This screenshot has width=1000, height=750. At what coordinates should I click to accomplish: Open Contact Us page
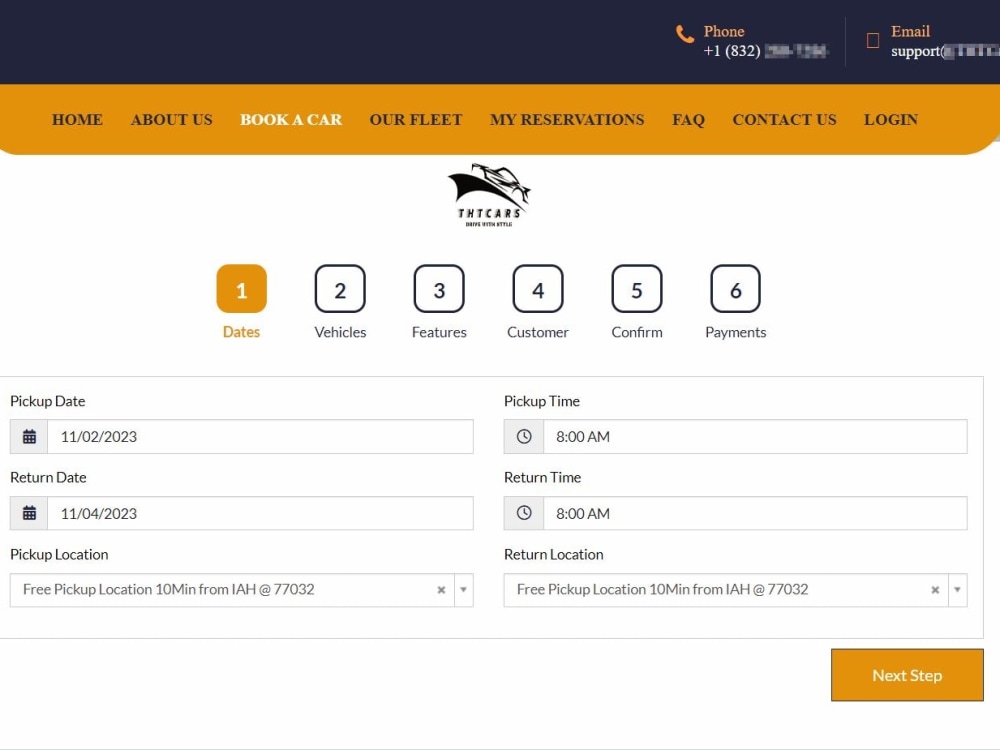pyautogui.click(x=784, y=120)
